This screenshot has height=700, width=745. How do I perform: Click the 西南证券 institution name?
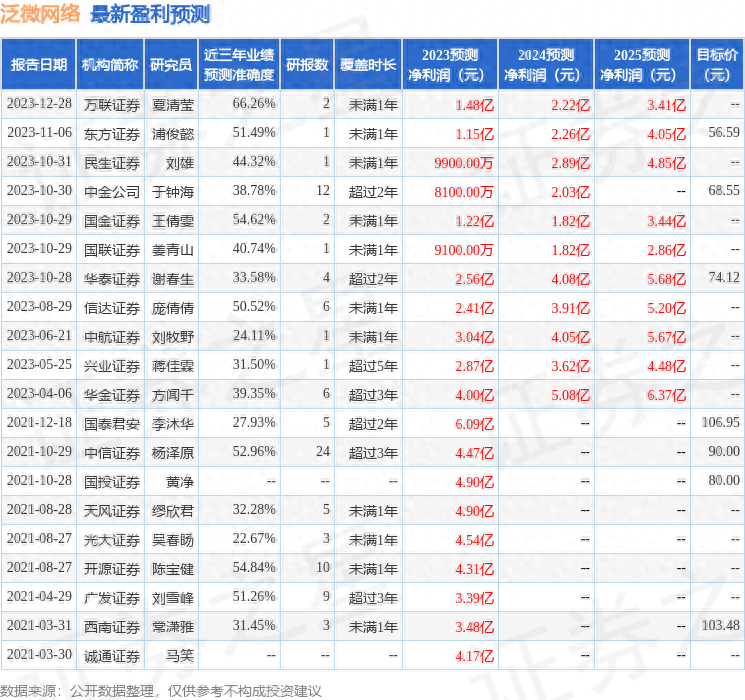pyautogui.click(x=111, y=627)
